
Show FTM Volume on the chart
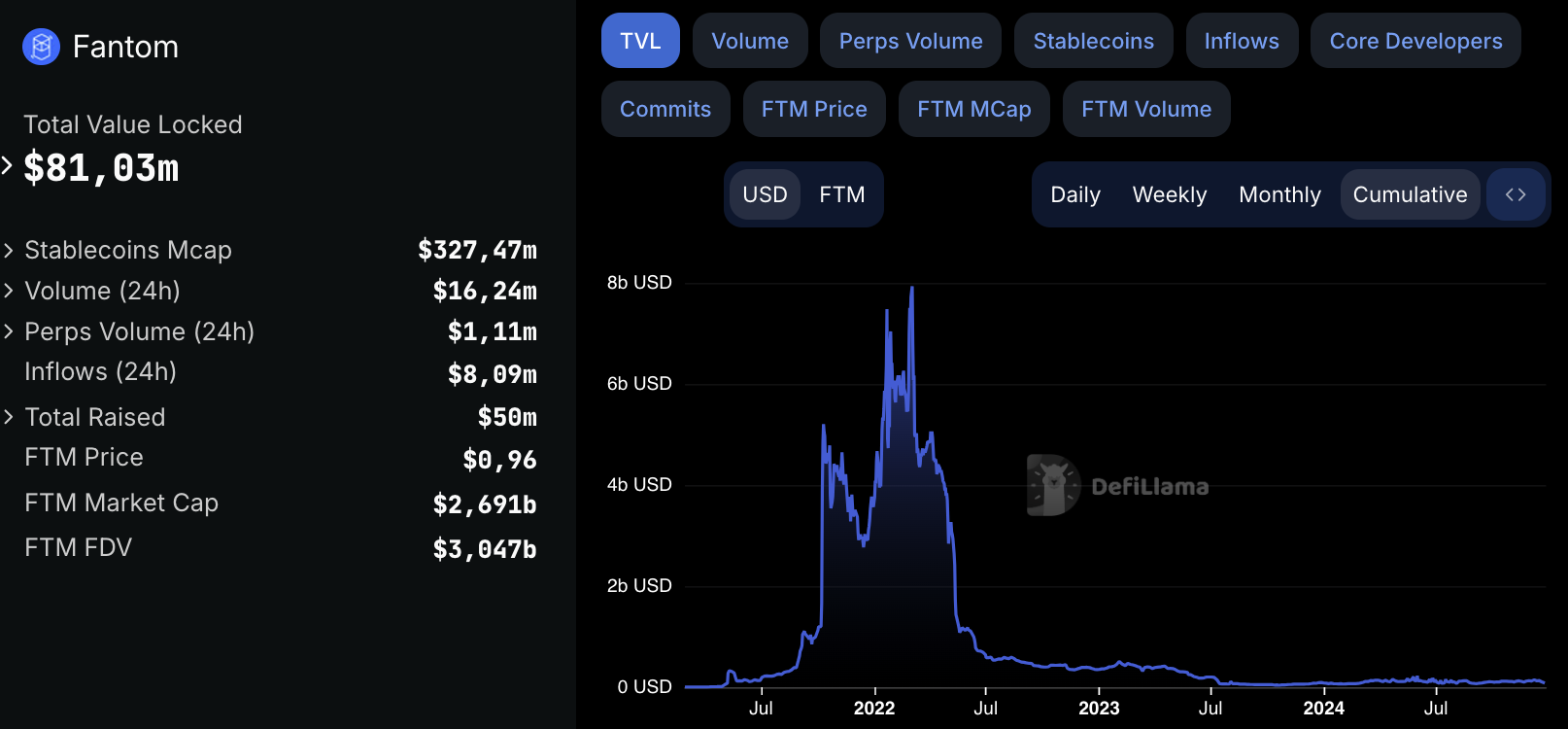click(x=1146, y=109)
